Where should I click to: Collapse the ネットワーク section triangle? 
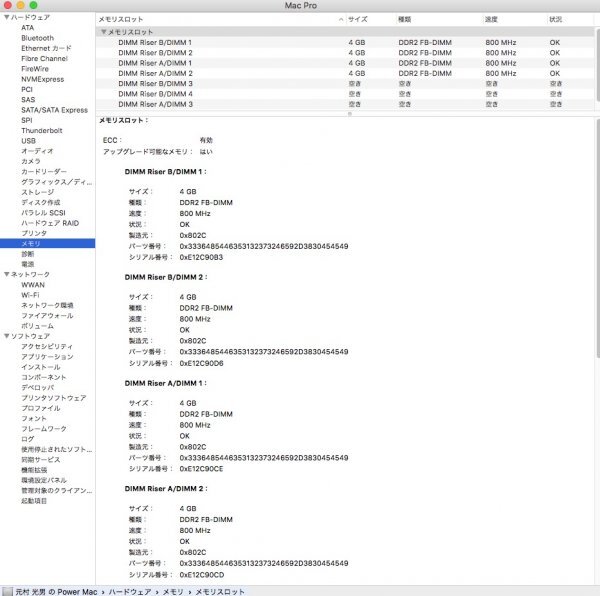pyautogui.click(x=7, y=274)
